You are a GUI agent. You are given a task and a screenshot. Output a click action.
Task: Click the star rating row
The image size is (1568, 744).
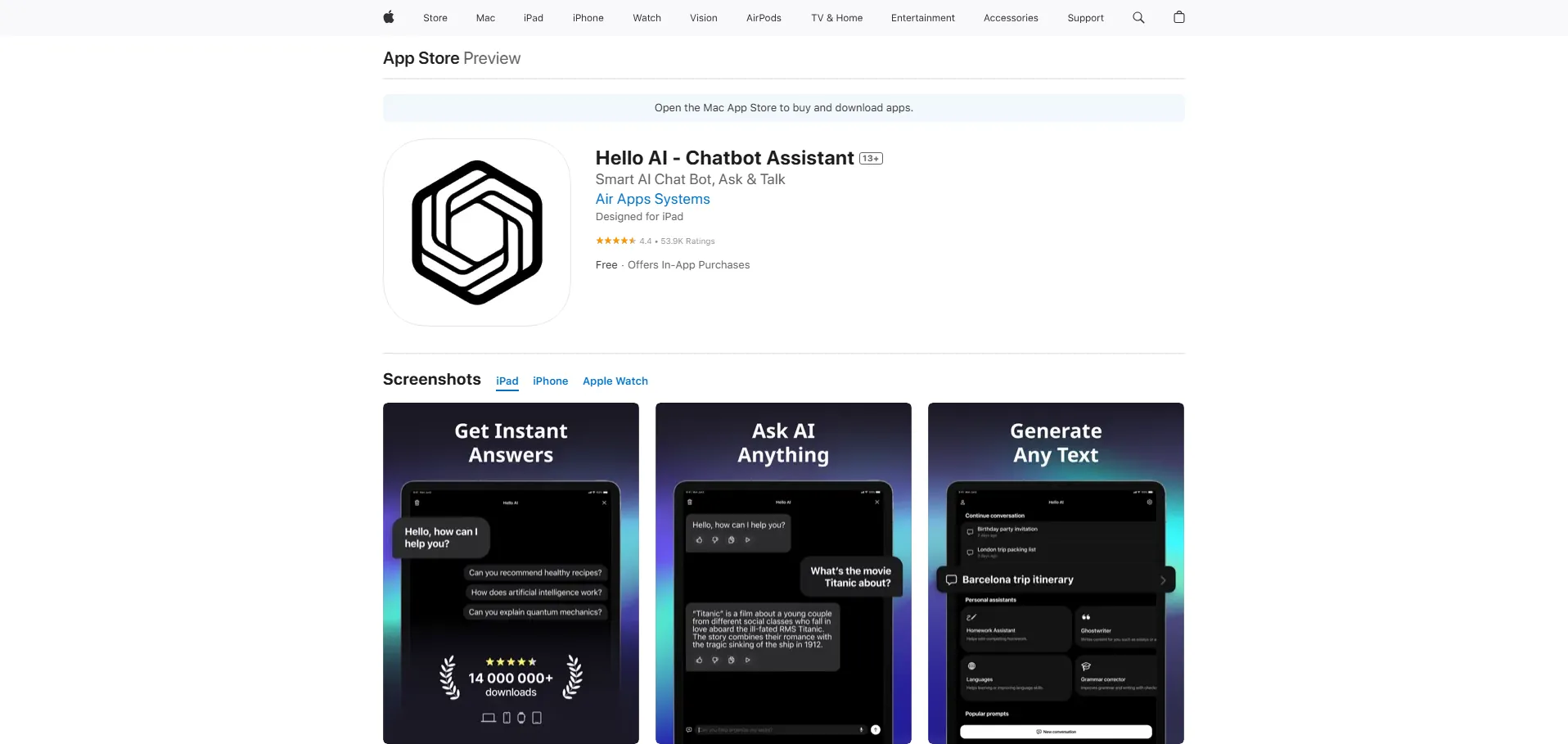point(615,241)
